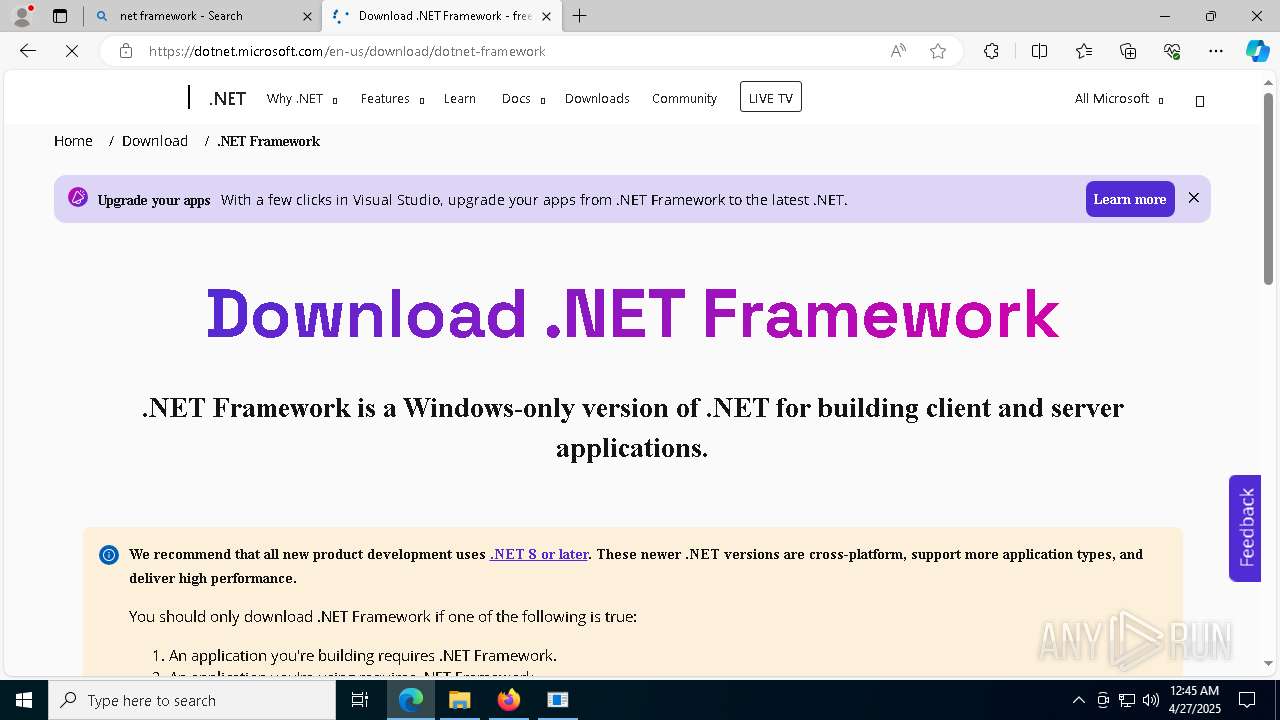The image size is (1280, 720).
Task: Click the info icon in recommendation box
Action: point(109,555)
